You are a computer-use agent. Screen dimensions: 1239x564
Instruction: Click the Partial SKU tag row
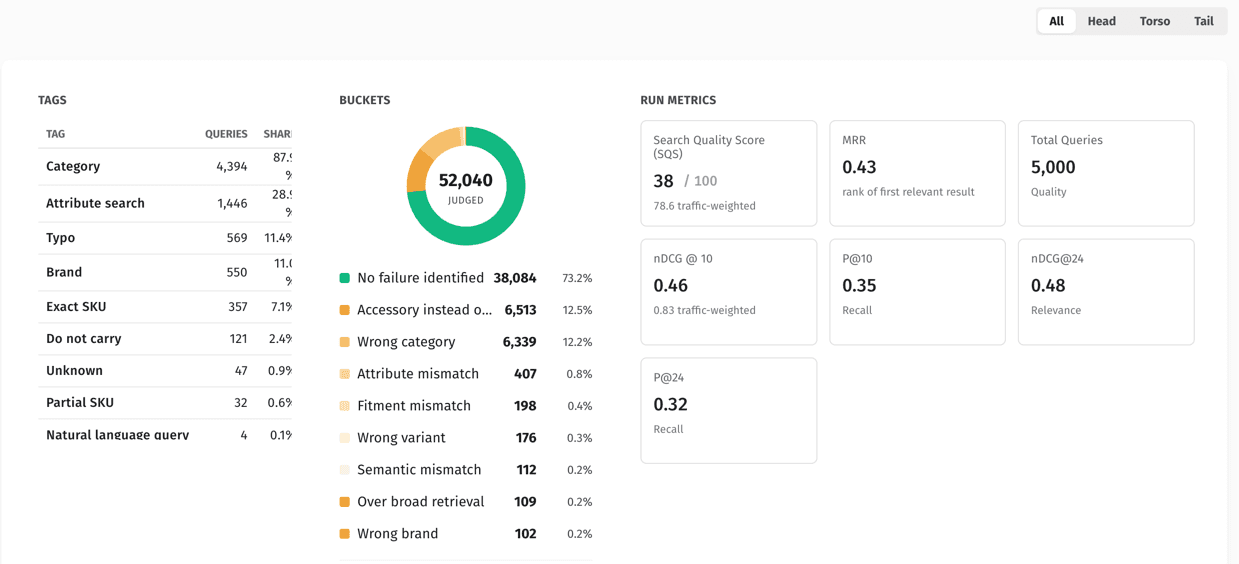165,403
